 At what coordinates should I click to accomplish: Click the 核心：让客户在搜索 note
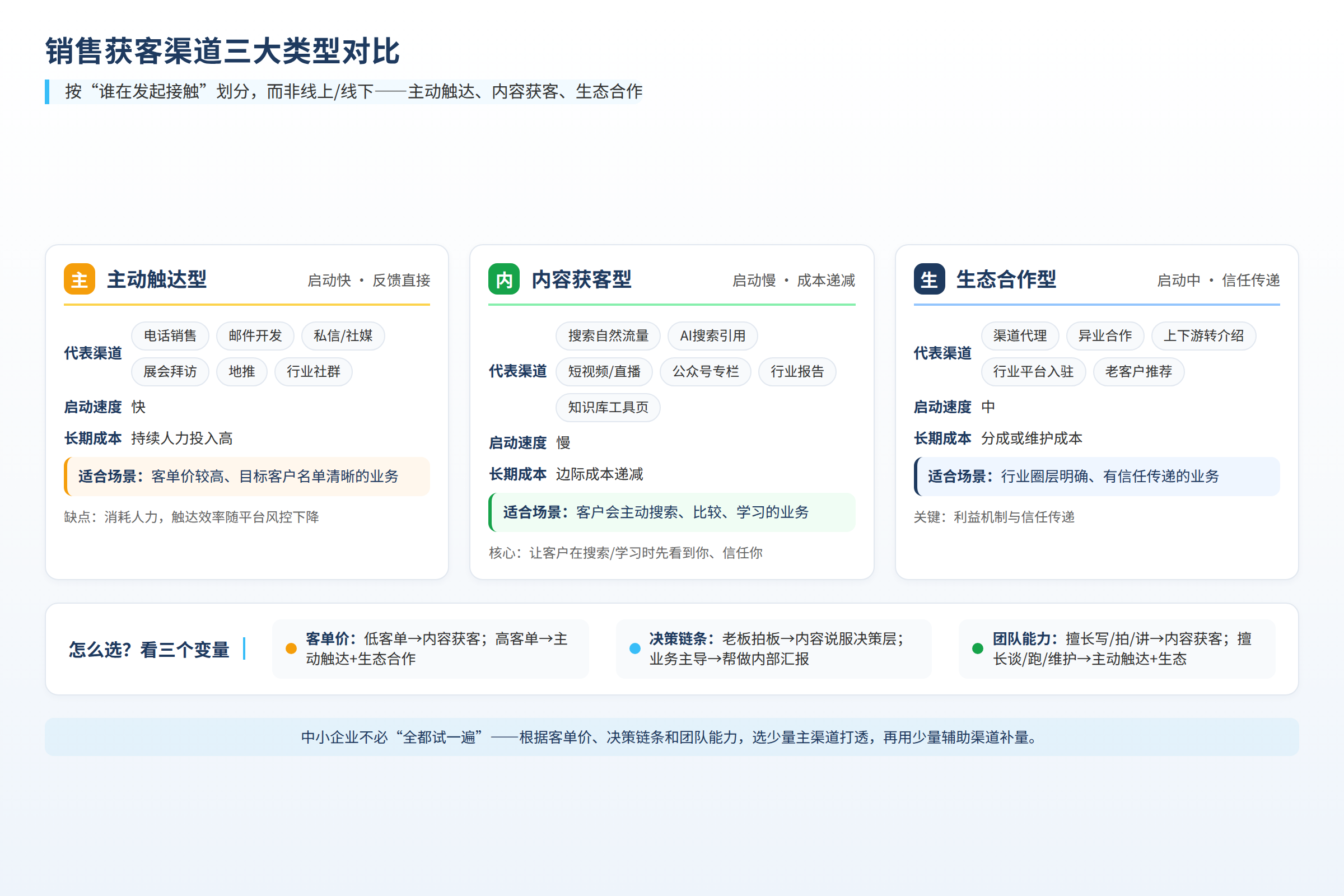626,553
